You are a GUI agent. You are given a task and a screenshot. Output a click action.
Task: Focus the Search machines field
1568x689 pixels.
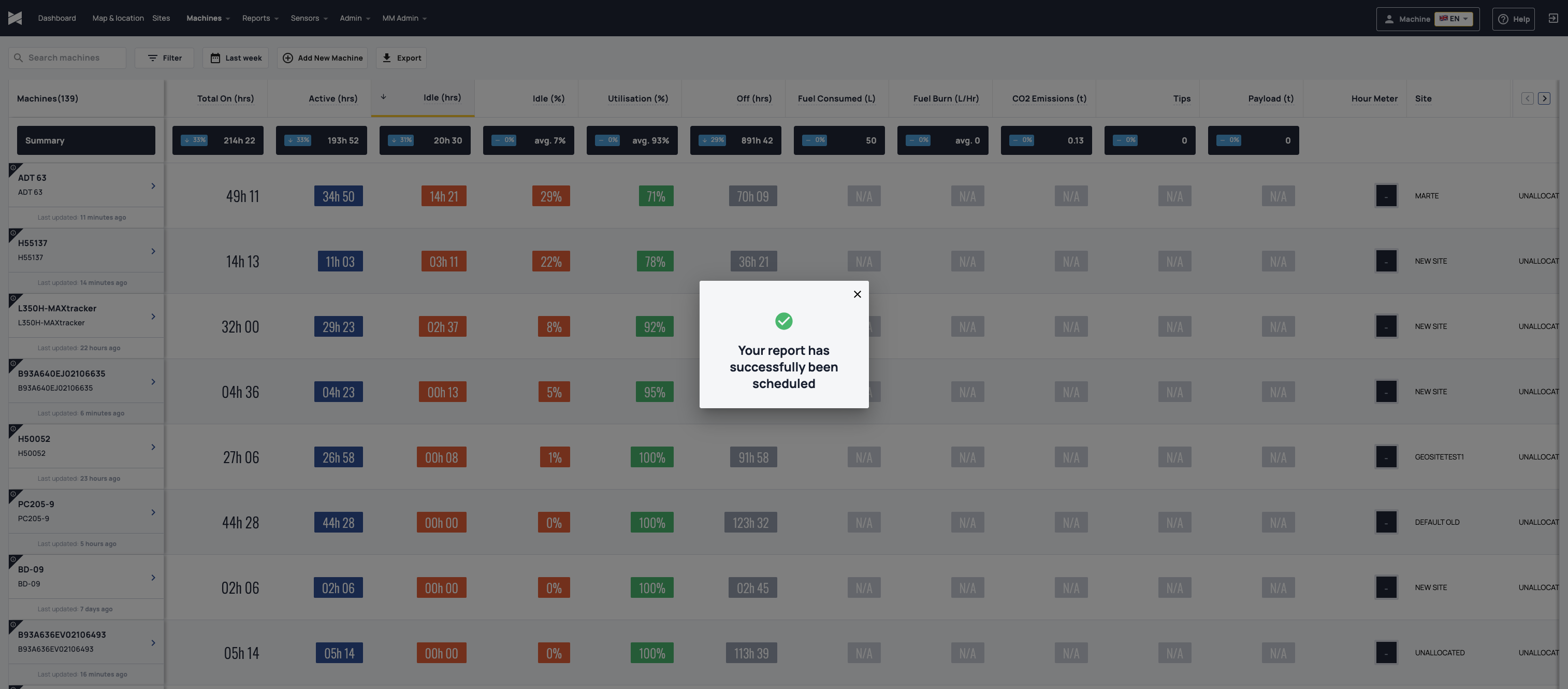(67, 58)
